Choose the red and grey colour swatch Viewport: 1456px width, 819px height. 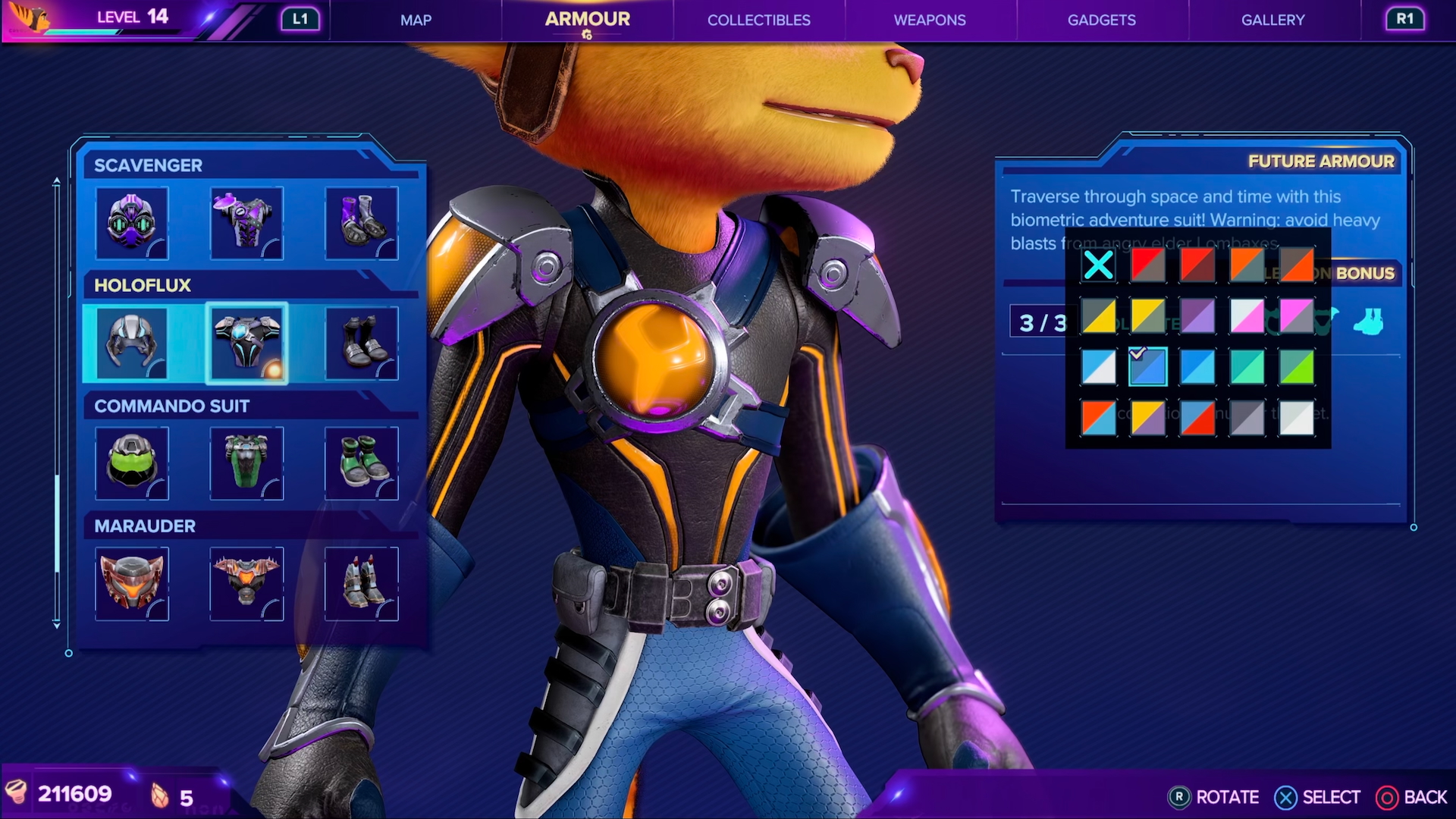tap(1147, 265)
